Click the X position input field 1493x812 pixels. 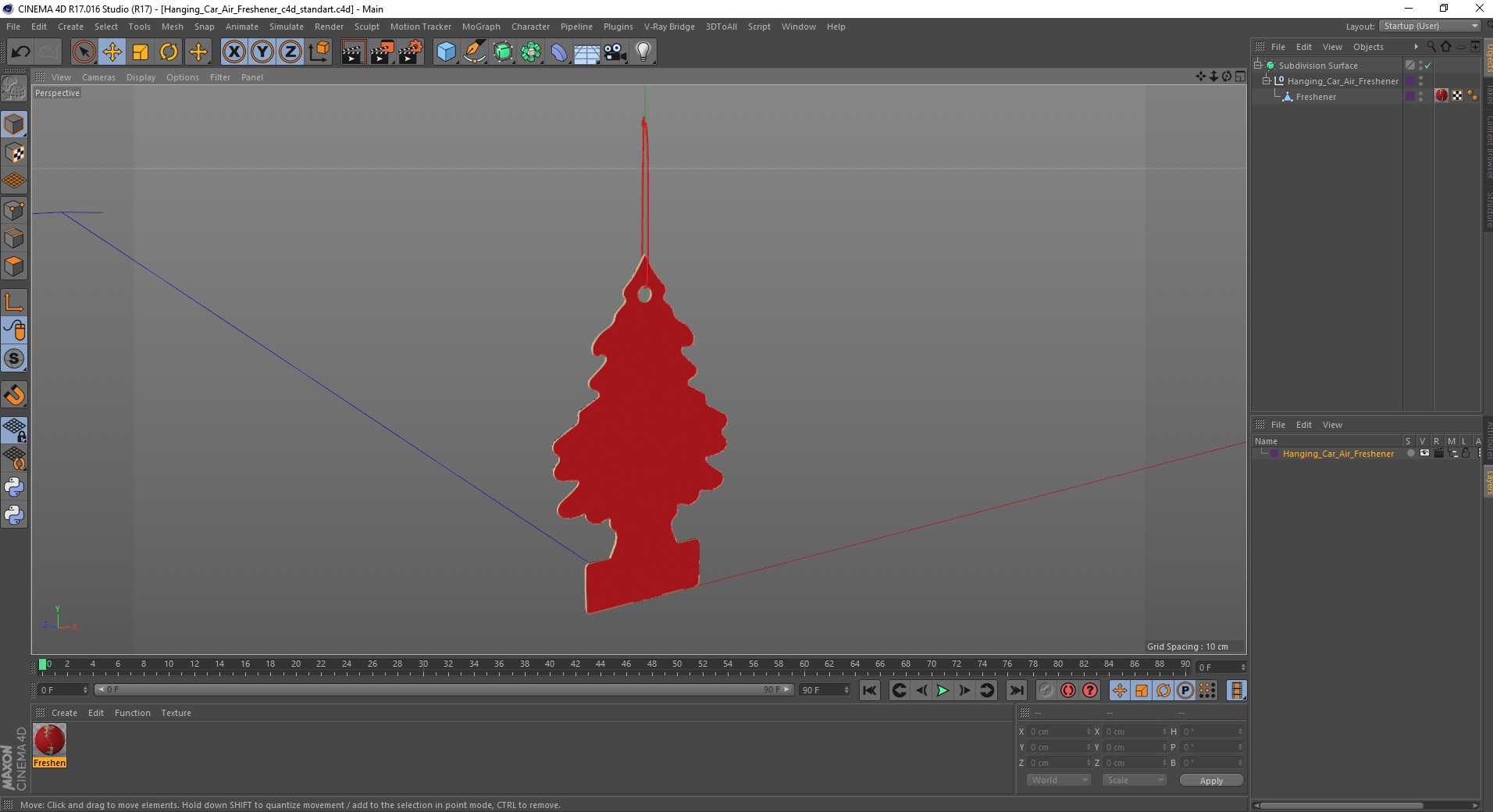(x=1060, y=732)
